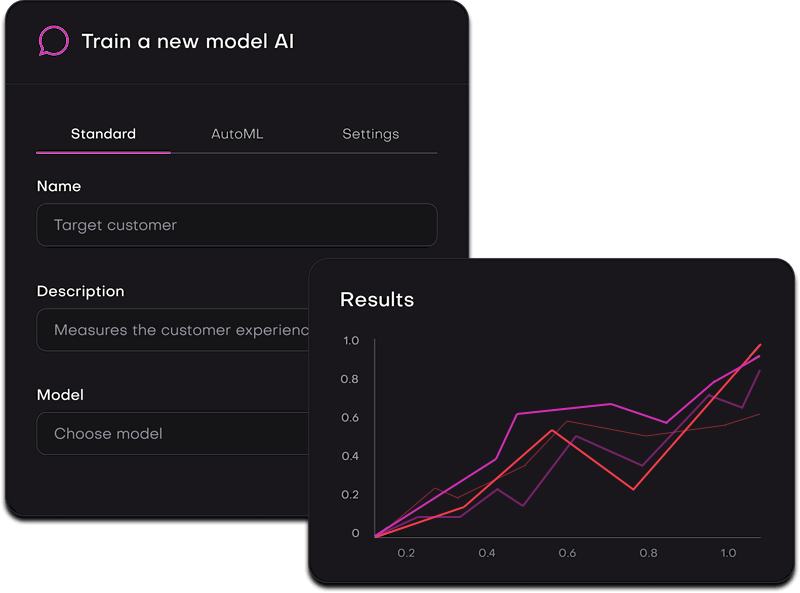Click the Name input field

pyautogui.click(x=237, y=224)
